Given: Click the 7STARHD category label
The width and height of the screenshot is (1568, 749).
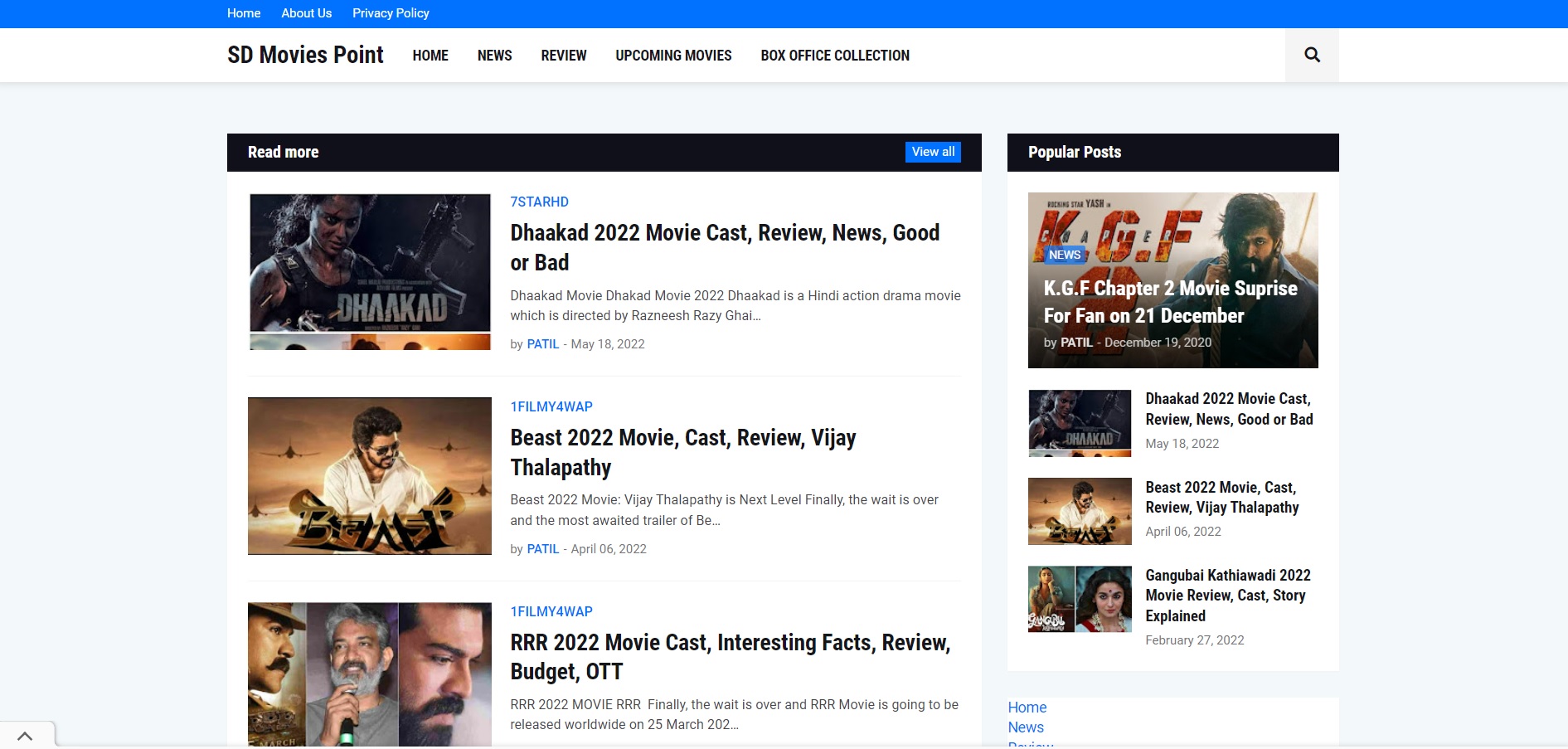Looking at the screenshot, I should tap(539, 202).
